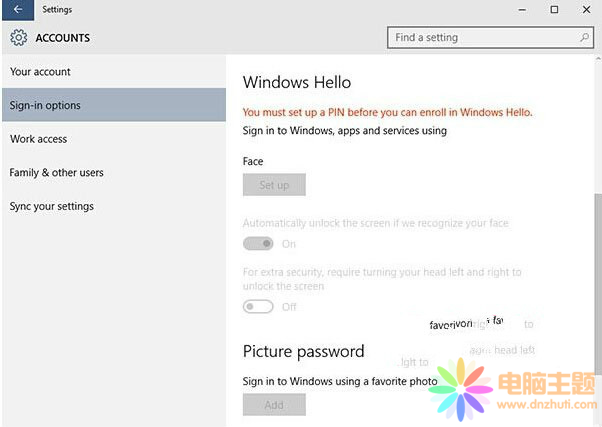Maximize the Settings window

554,10
